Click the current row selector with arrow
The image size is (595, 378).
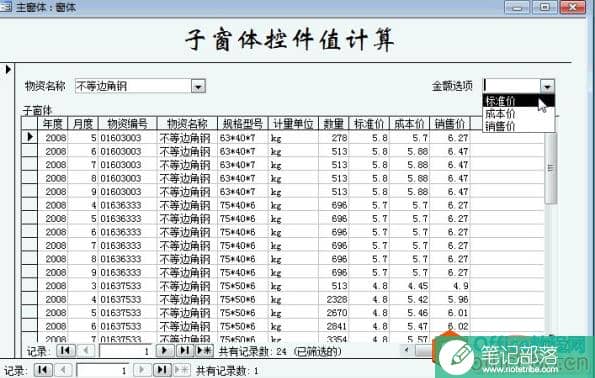click(29, 137)
